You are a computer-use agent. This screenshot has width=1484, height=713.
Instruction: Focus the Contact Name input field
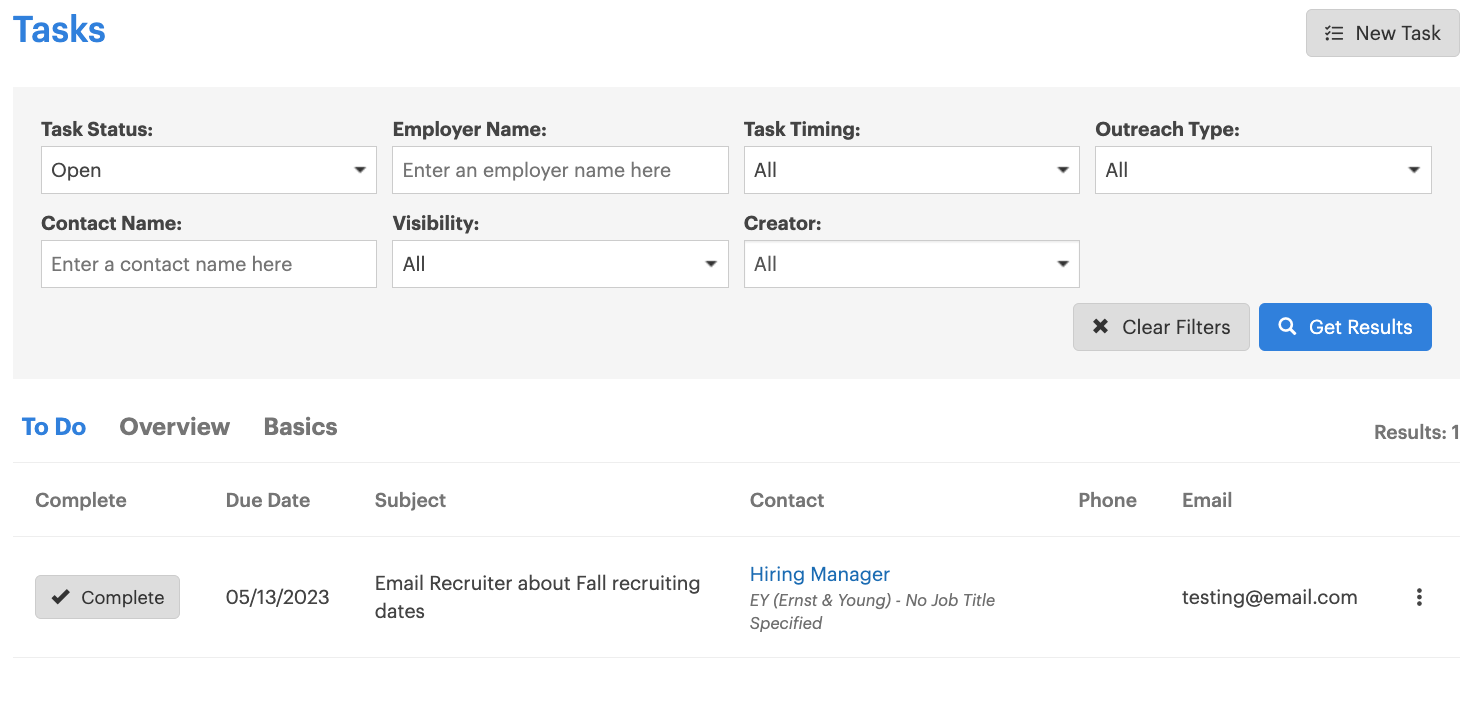pyautogui.click(x=209, y=264)
